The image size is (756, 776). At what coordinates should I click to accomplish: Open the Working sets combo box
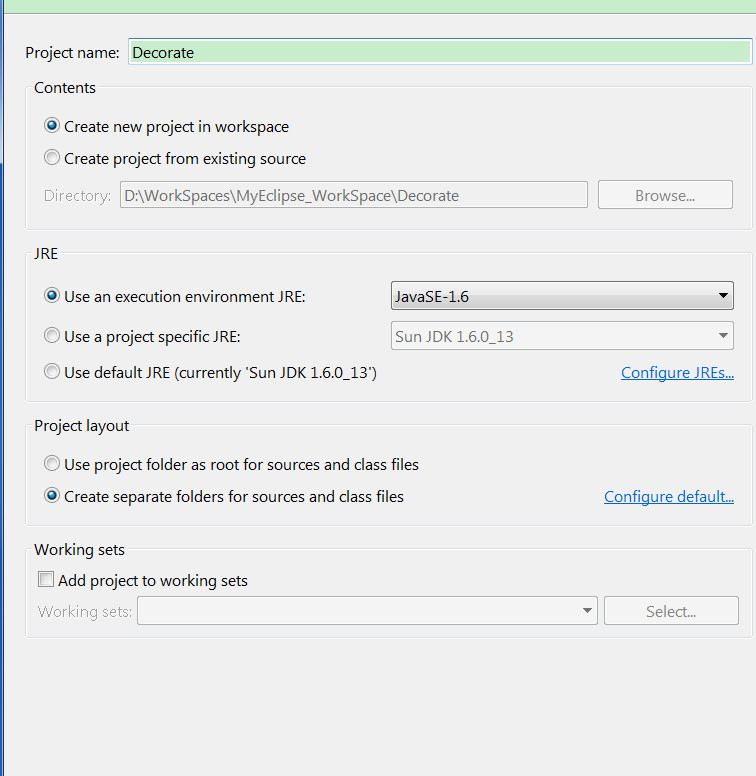(367, 611)
